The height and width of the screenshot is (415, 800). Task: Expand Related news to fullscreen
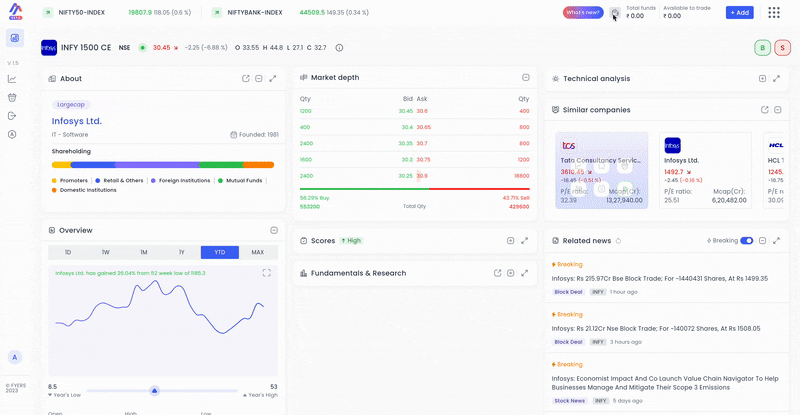pos(776,240)
